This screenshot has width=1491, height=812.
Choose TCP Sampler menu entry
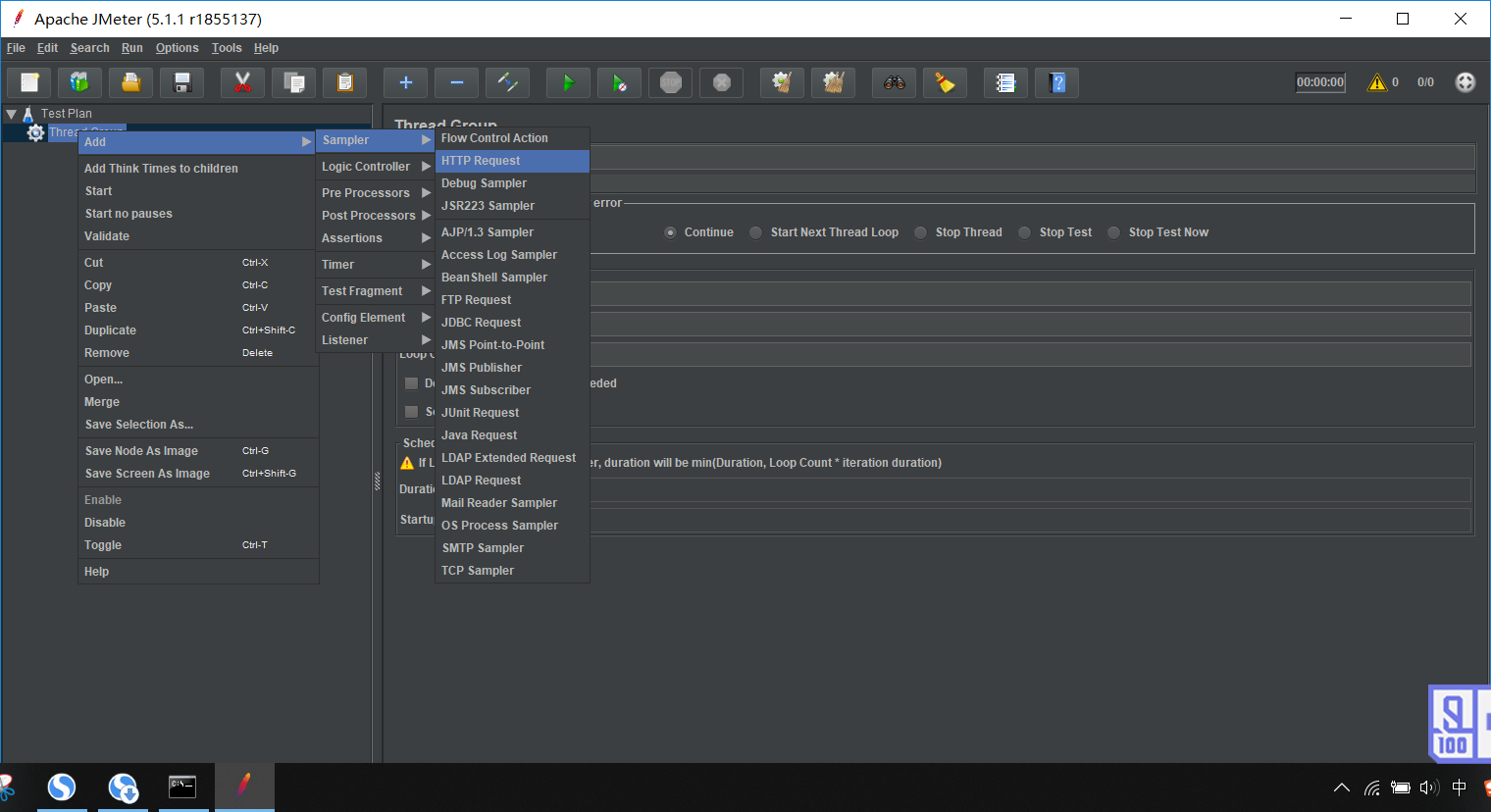coord(512,571)
